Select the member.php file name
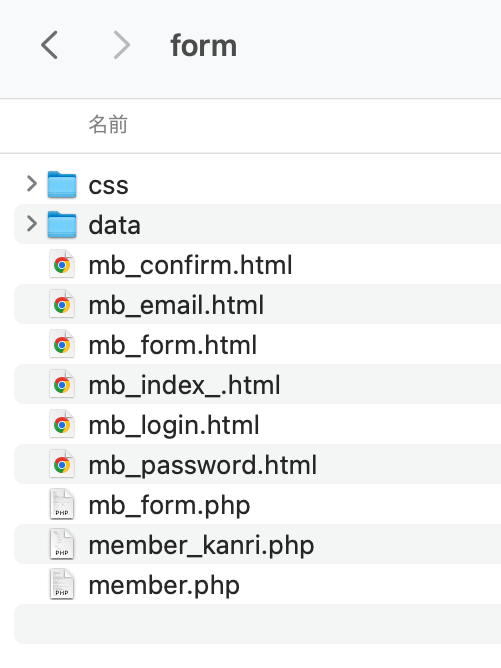The image size is (501, 668). click(x=164, y=585)
